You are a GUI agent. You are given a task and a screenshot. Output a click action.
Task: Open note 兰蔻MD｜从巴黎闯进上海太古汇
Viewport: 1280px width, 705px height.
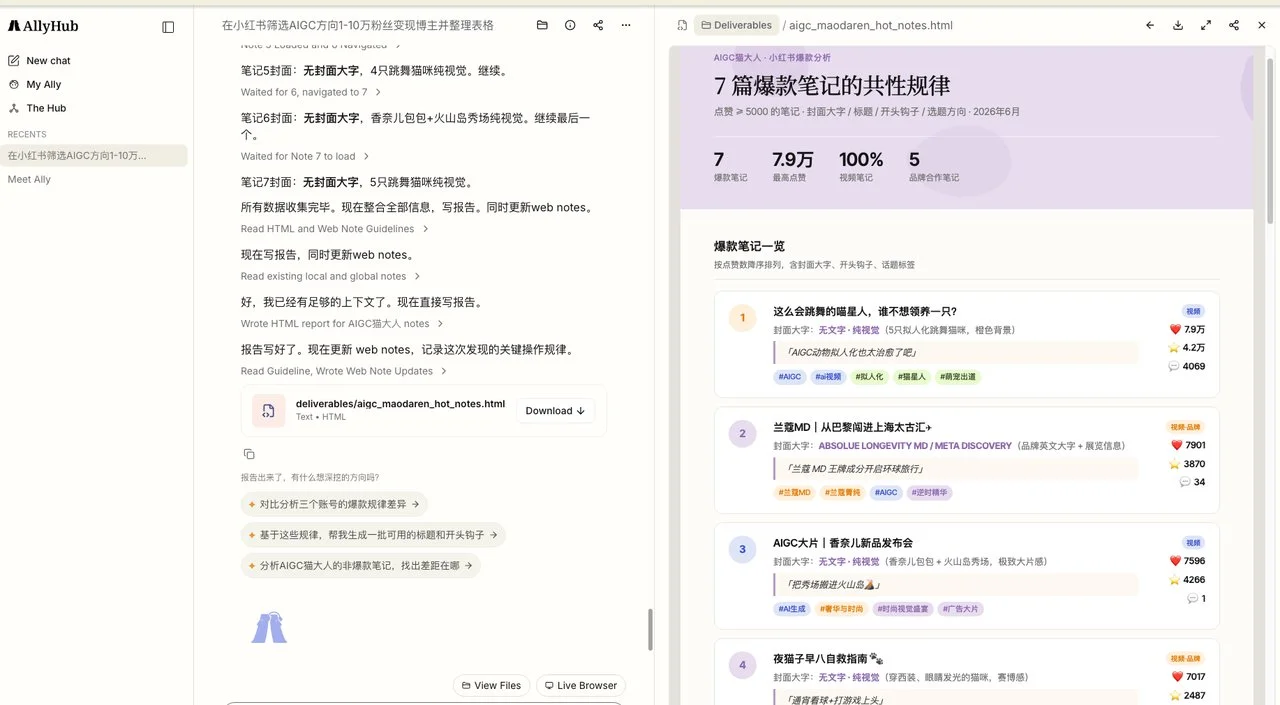(853, 427)
